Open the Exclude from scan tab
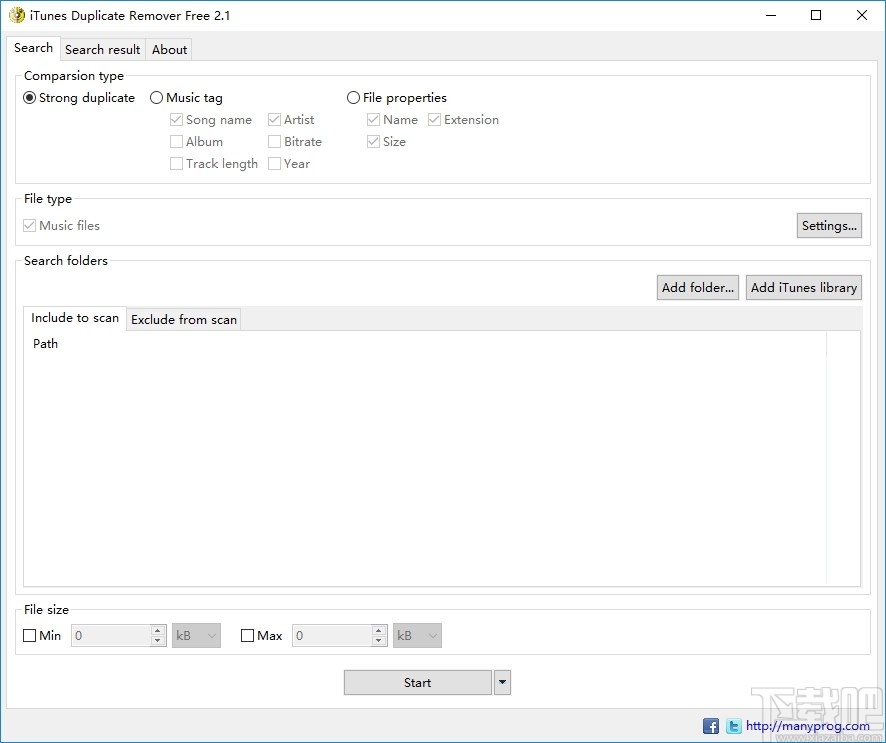 click(x=183, y=319)
